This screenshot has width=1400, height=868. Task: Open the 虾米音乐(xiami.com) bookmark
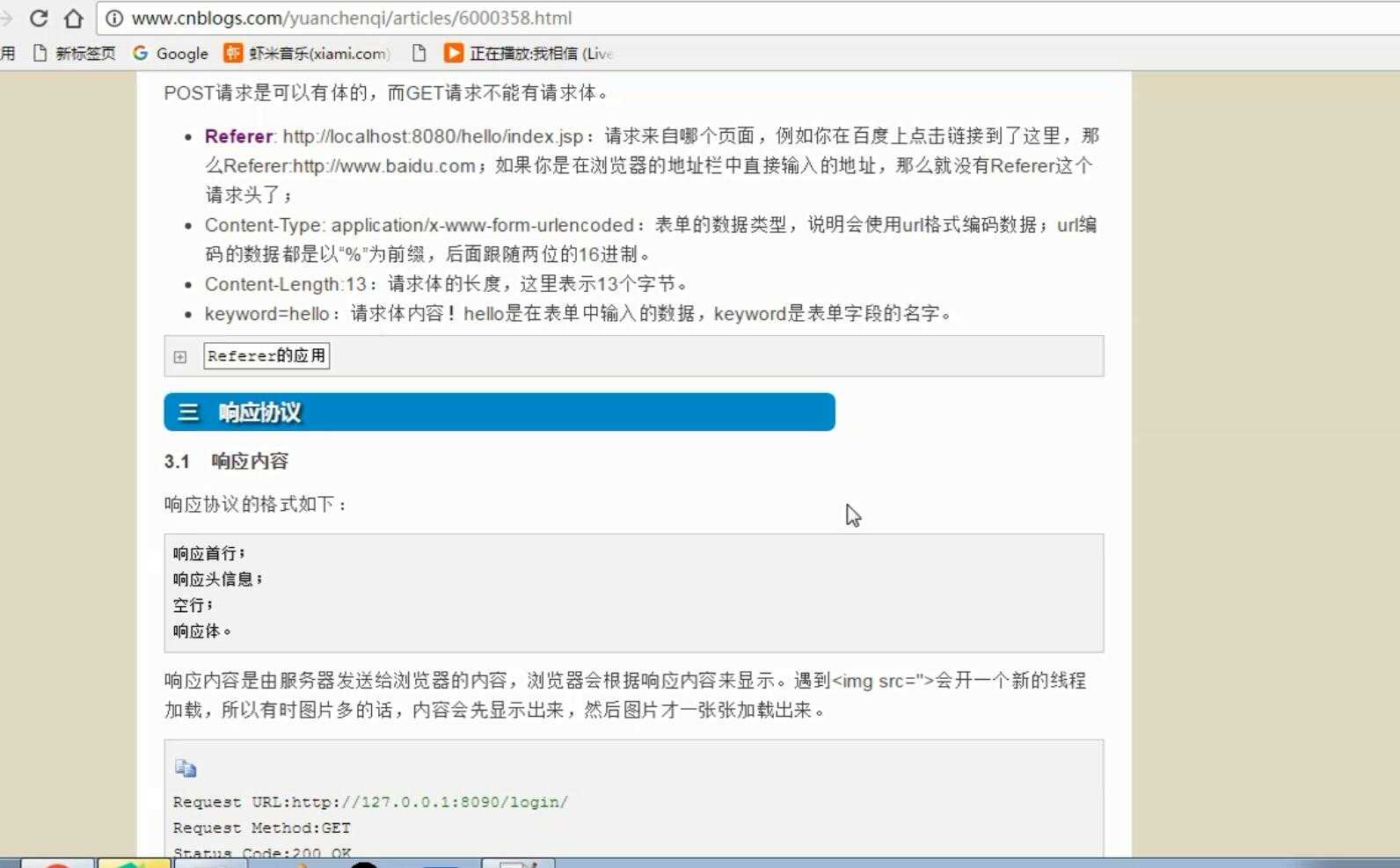tap(307, 54)
